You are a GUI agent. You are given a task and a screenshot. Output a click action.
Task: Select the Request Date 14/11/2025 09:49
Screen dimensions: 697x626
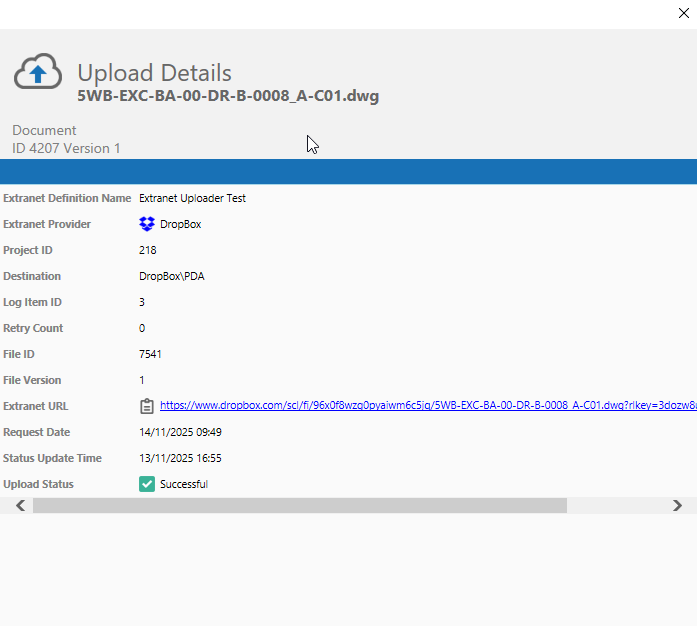click(180, 432)
